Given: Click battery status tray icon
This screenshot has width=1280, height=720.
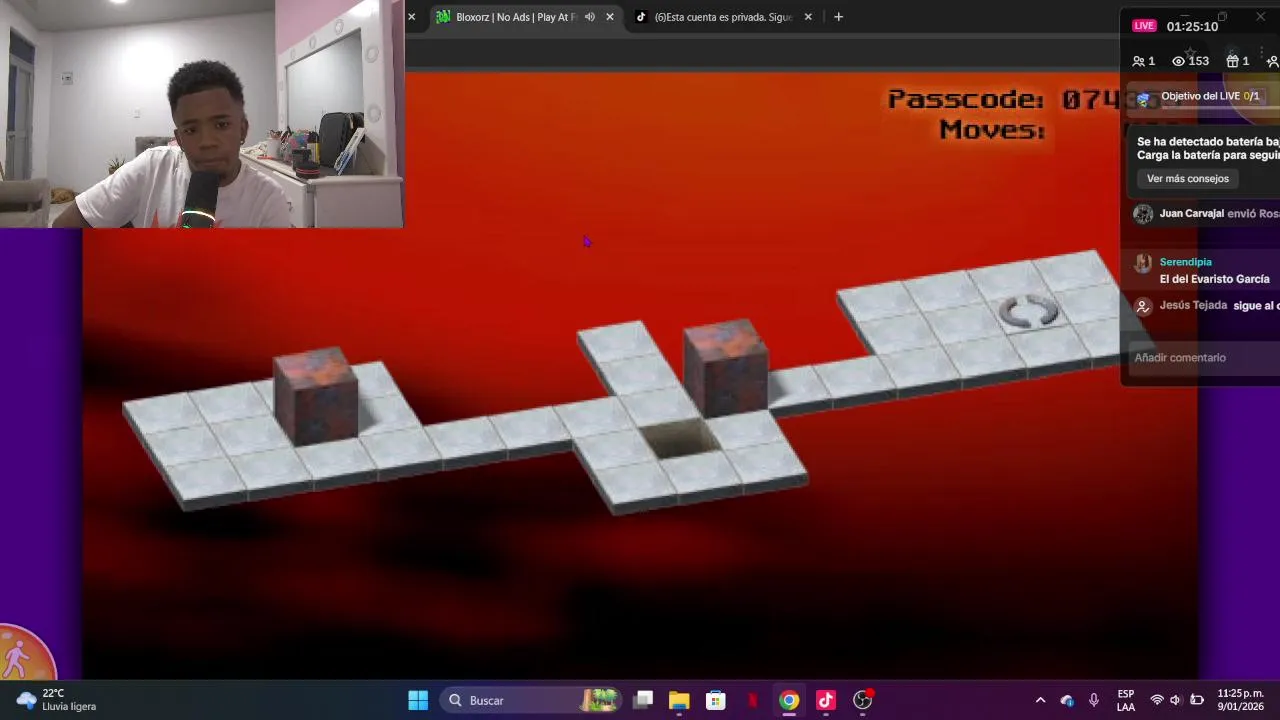Looking at the screenshot, I should pyautogui.click(x=1197, y=700).
